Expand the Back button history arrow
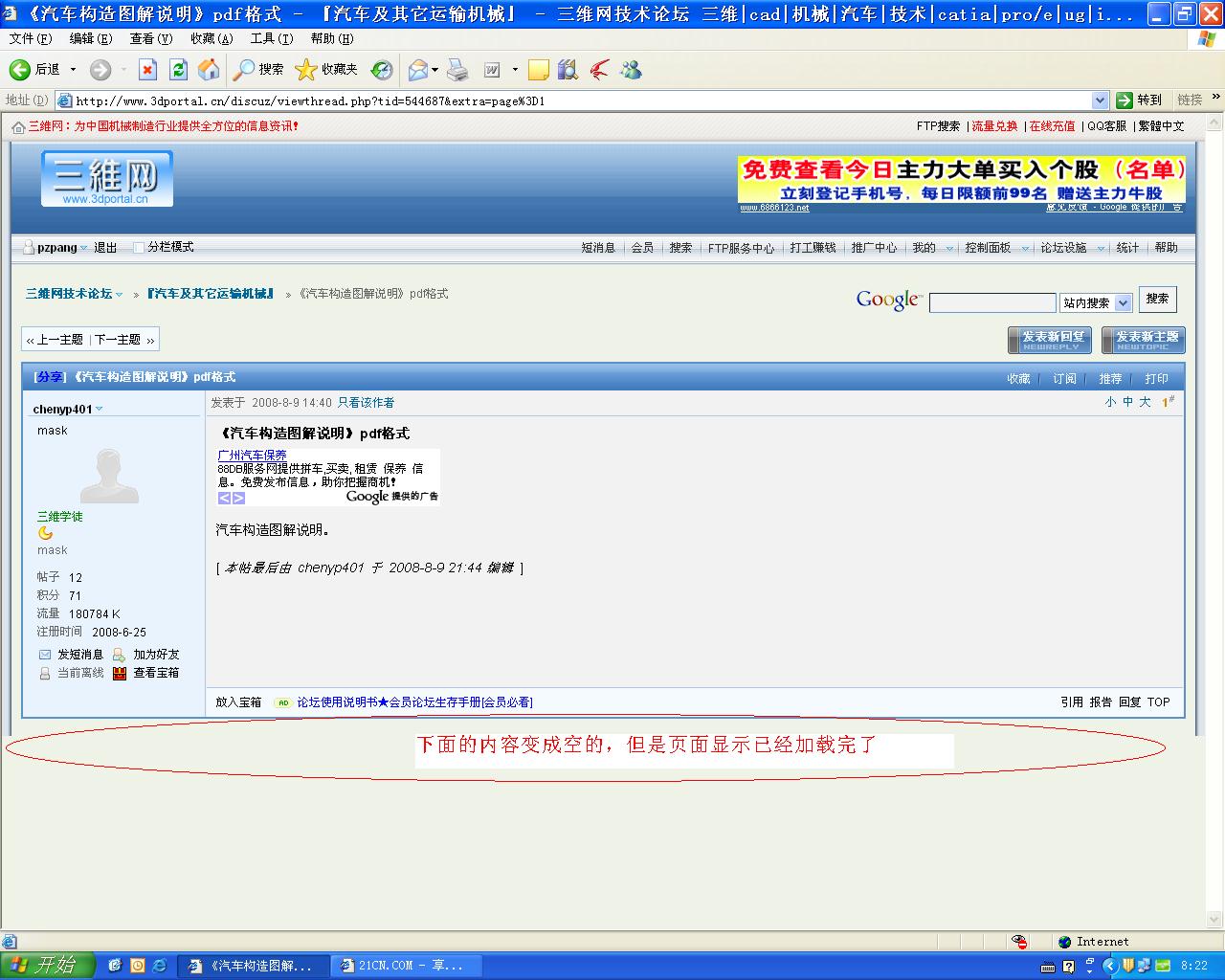 tap(73, 70)
